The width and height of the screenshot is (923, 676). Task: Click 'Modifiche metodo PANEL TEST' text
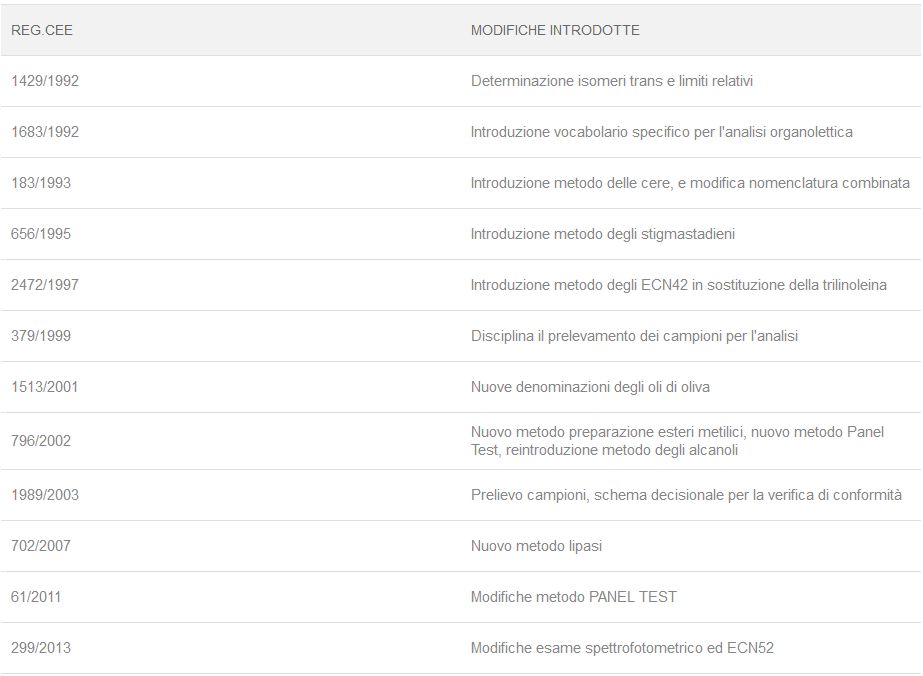pos(573,597)
